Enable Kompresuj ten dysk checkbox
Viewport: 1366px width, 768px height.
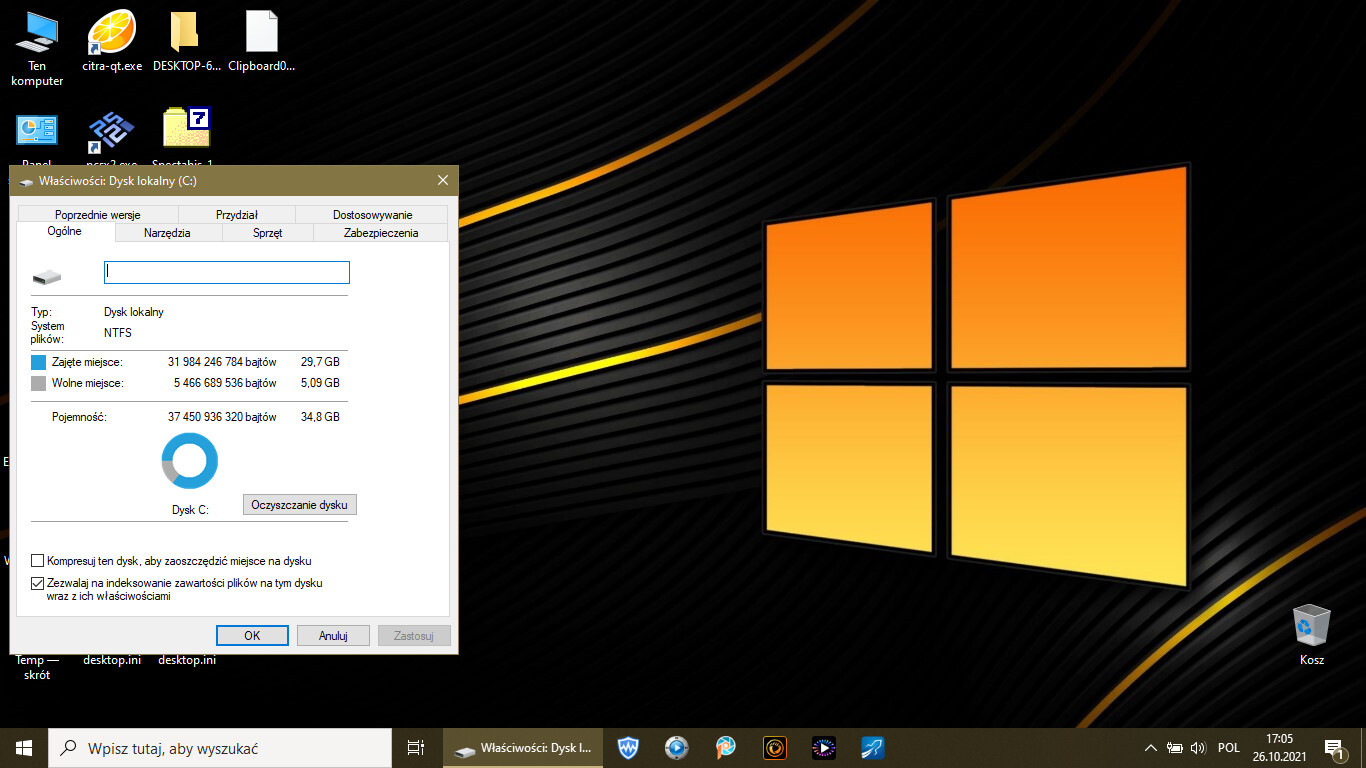[38, 561]
